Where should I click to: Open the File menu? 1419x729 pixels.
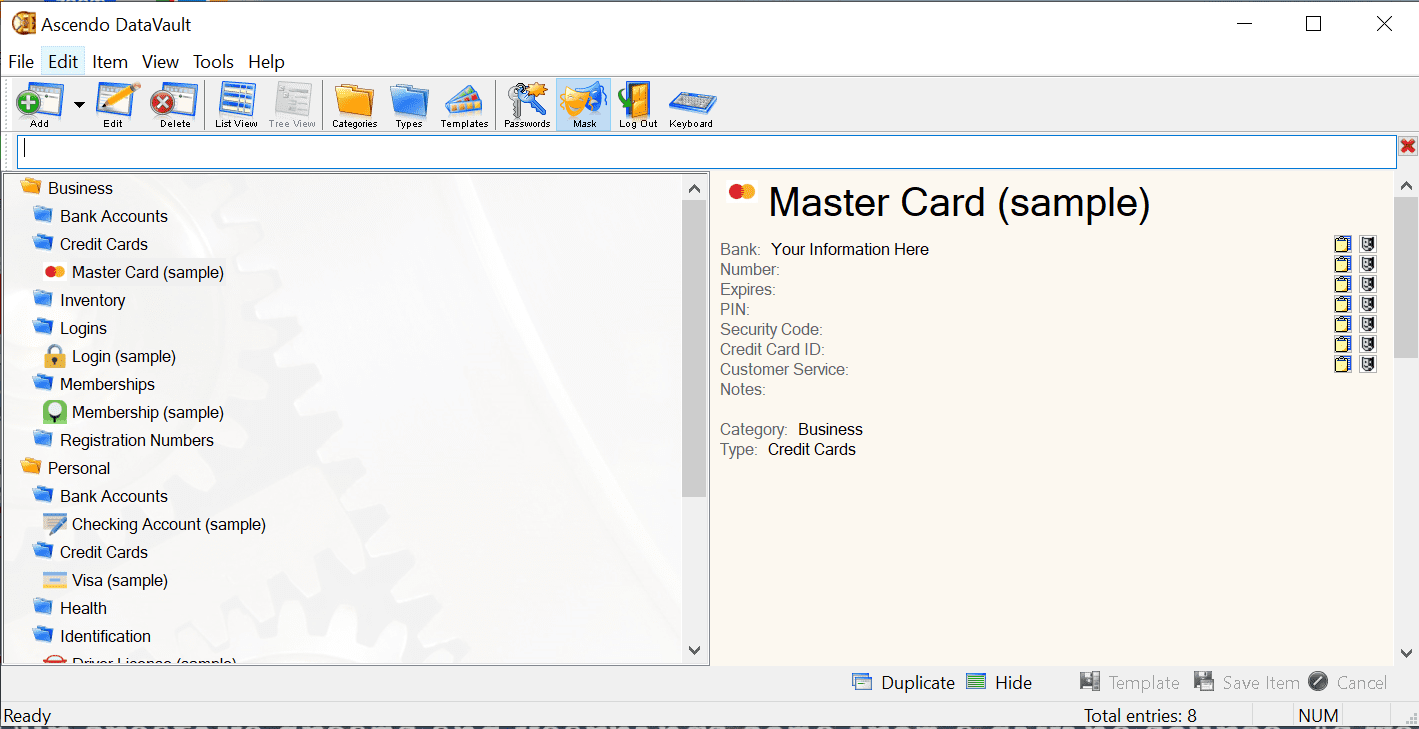[x=21, y=62]
